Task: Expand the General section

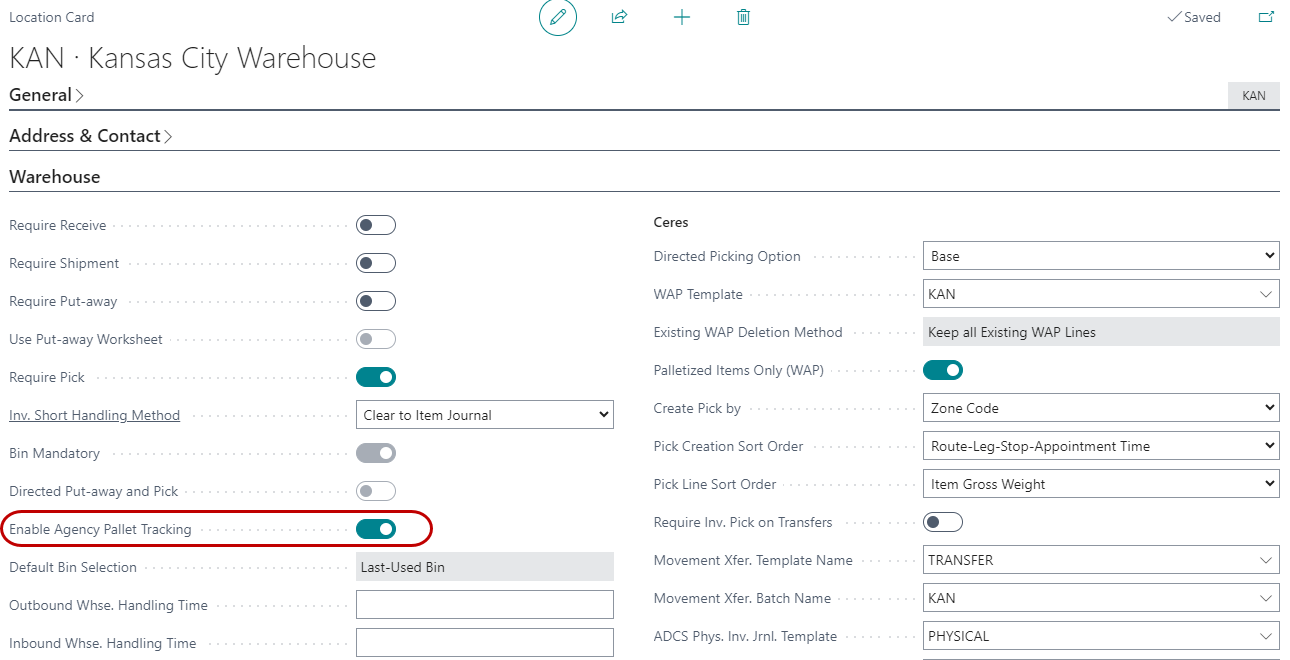Action: coord(46,96)
